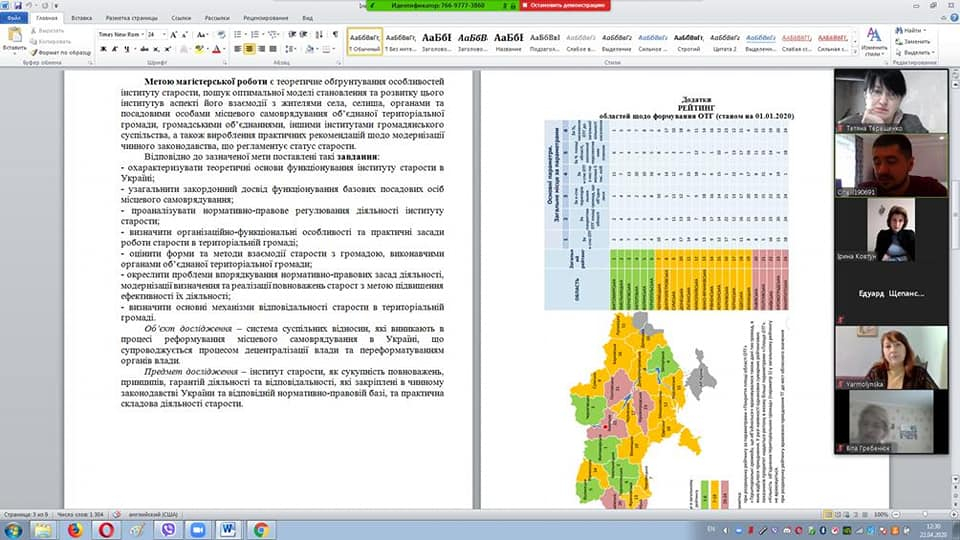Click the Save icon in the quick access toolbar
The width and height of the screenshot is (960, 540).
[20, 5]
